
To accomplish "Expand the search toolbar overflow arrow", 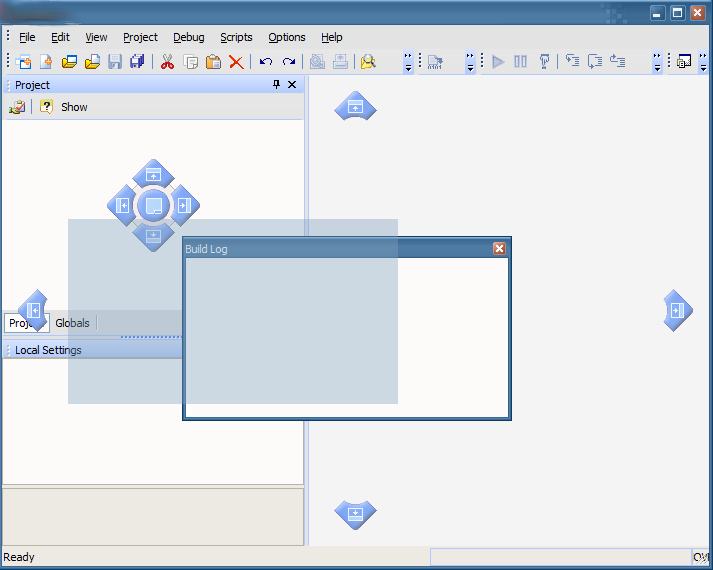I will (x=408, y=62).
